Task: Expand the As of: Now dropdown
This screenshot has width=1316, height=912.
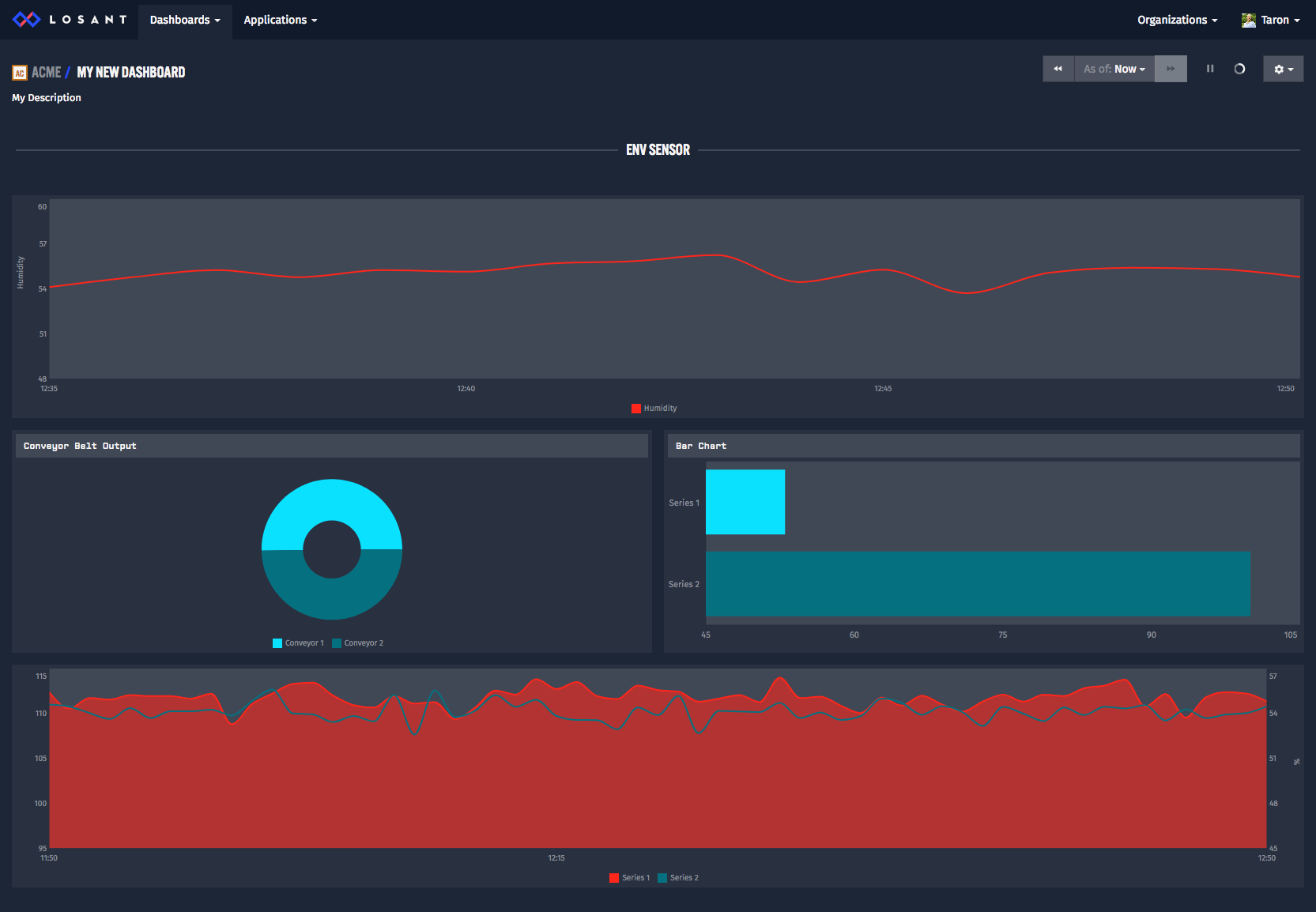Action: [x=1114, y=69]
